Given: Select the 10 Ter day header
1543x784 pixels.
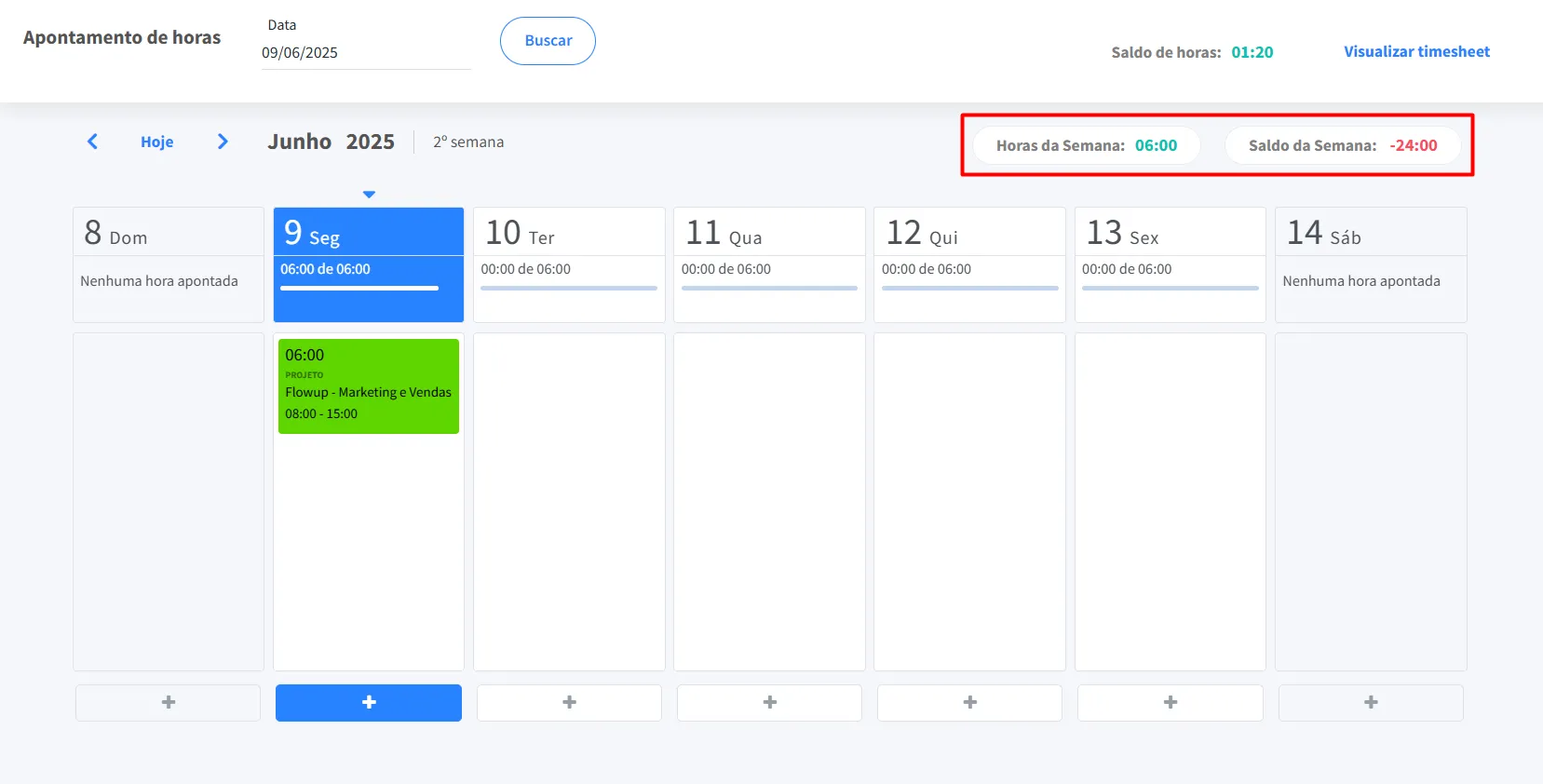Looking at the screenshot, I should pyautogui.click(x=569, y=233).
